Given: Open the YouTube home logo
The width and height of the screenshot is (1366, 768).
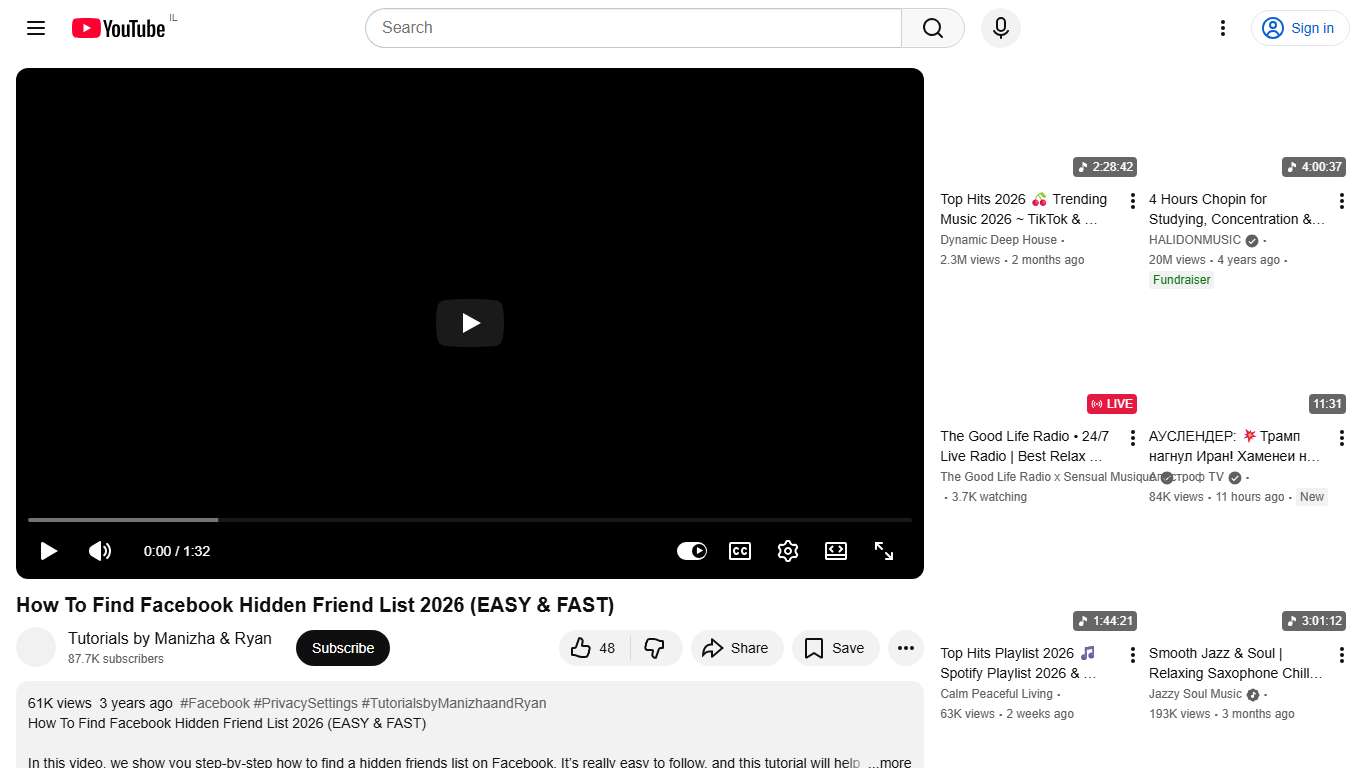Looking at the screenshot, I should pos(117,28).
